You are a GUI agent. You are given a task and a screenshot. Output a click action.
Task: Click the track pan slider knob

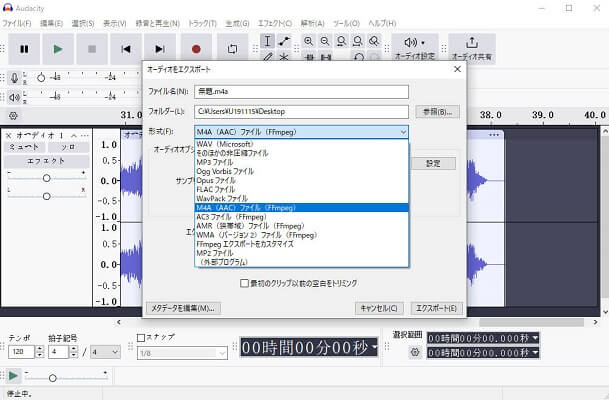47,196
